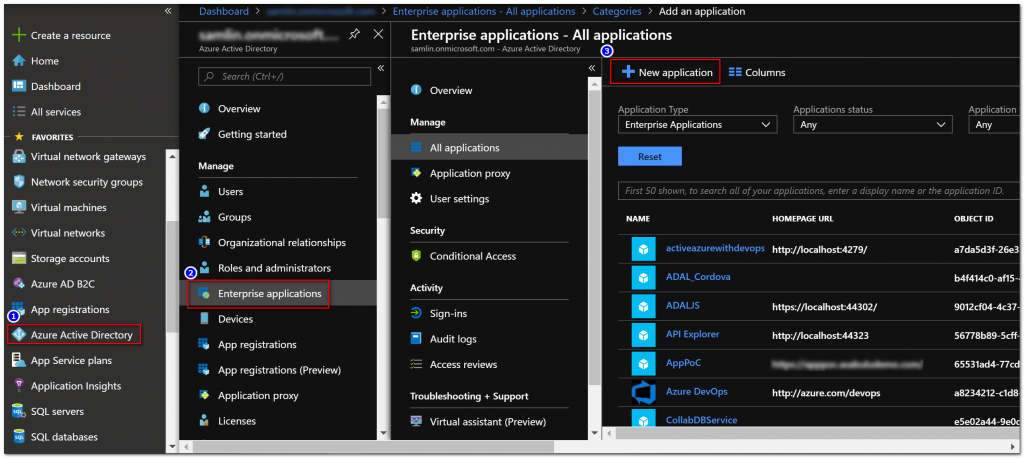Collapse the Enterprise applications menu pane
Image resolution: width=1024 pixels, height=458 pixels.
(592, 68)
